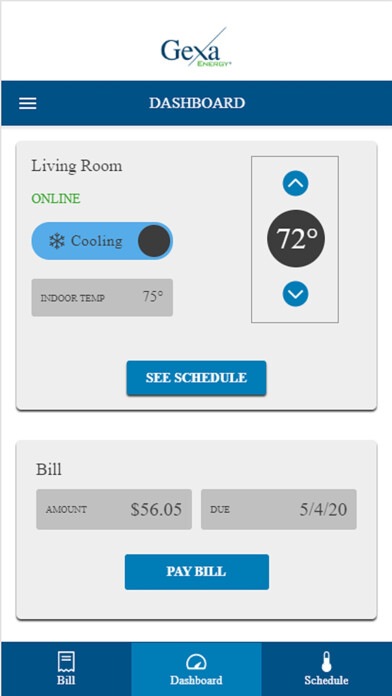Click the DASHBOARD header title
The width and height of the screenshot is (392, 696).
(x=197, y=103)
